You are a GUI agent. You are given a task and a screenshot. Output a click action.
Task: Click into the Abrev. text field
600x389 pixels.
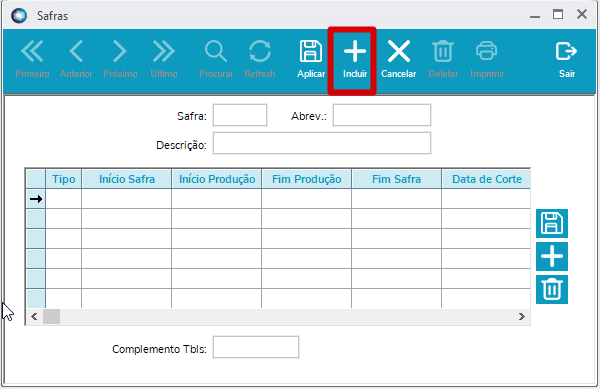coord(382,115)
